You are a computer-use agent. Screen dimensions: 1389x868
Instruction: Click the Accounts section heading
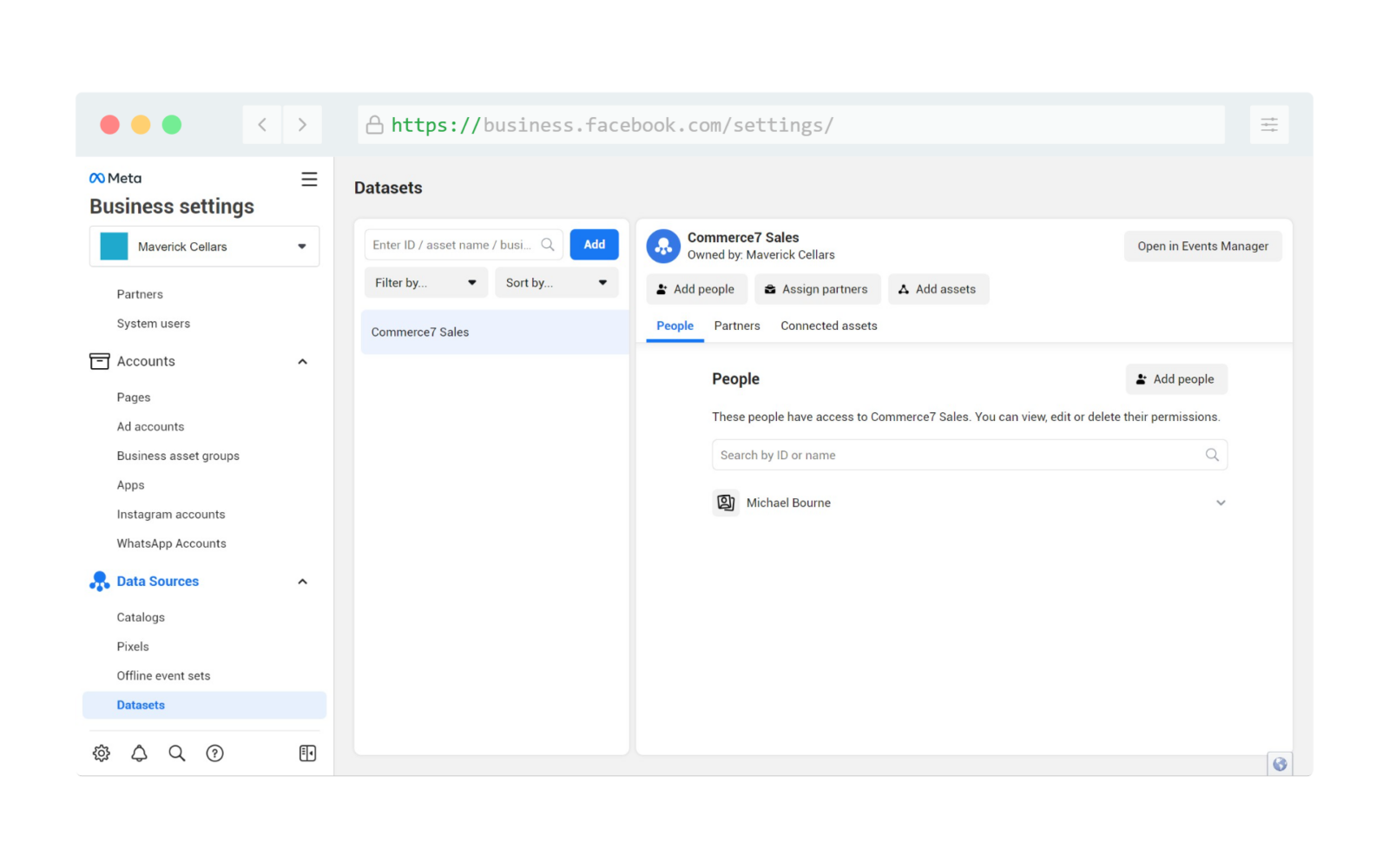[x=146, y=361]
